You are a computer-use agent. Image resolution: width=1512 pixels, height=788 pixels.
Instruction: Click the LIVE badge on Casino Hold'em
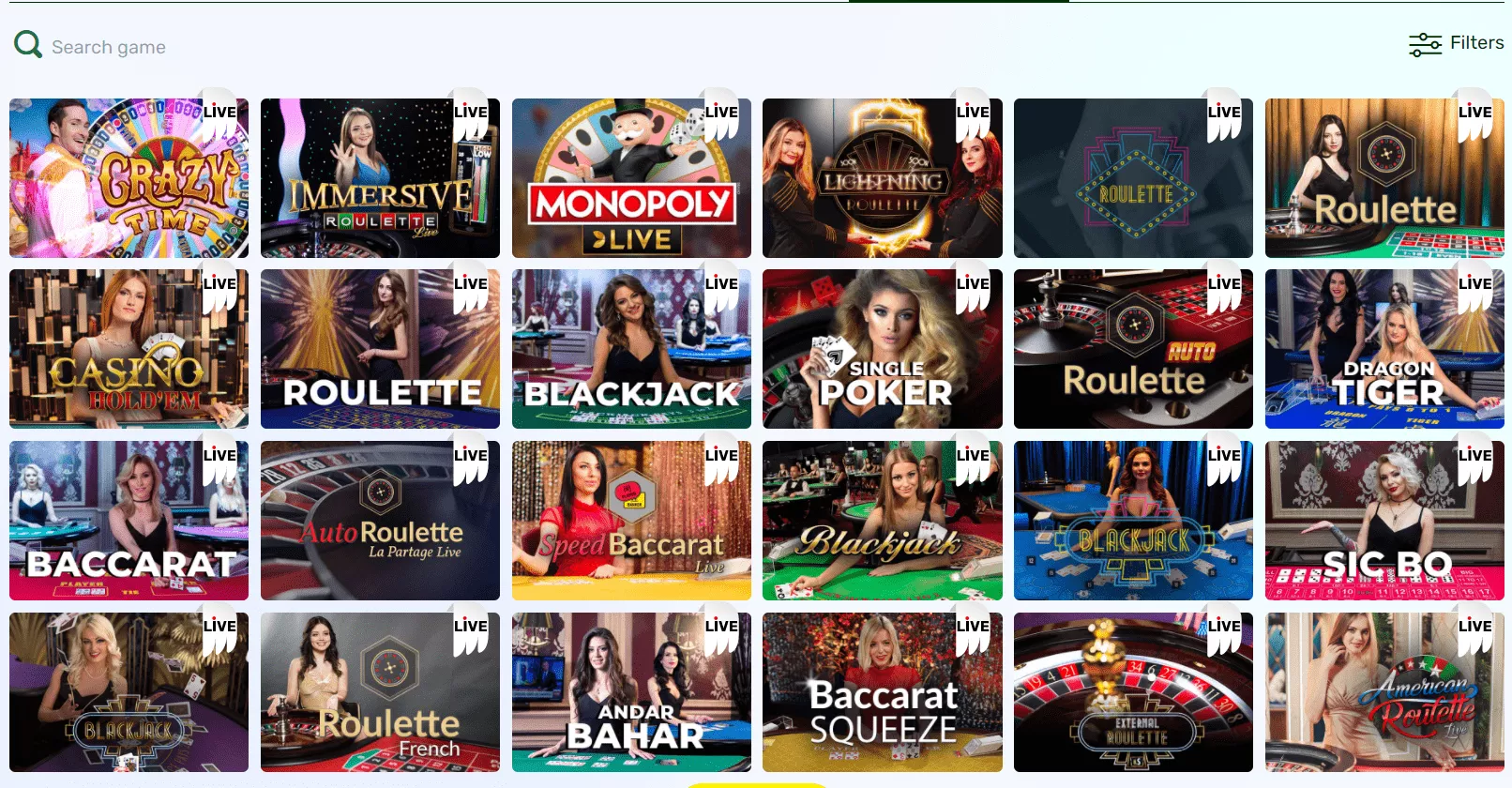click(x=219, y=284)
